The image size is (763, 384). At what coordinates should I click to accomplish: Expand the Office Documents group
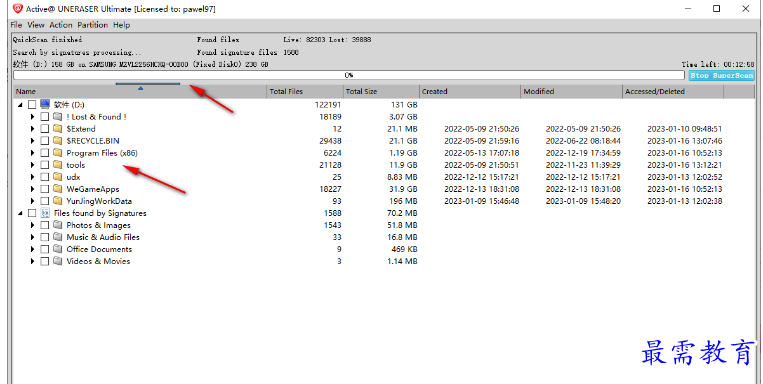pyautogui.click(x=33, y=249)
